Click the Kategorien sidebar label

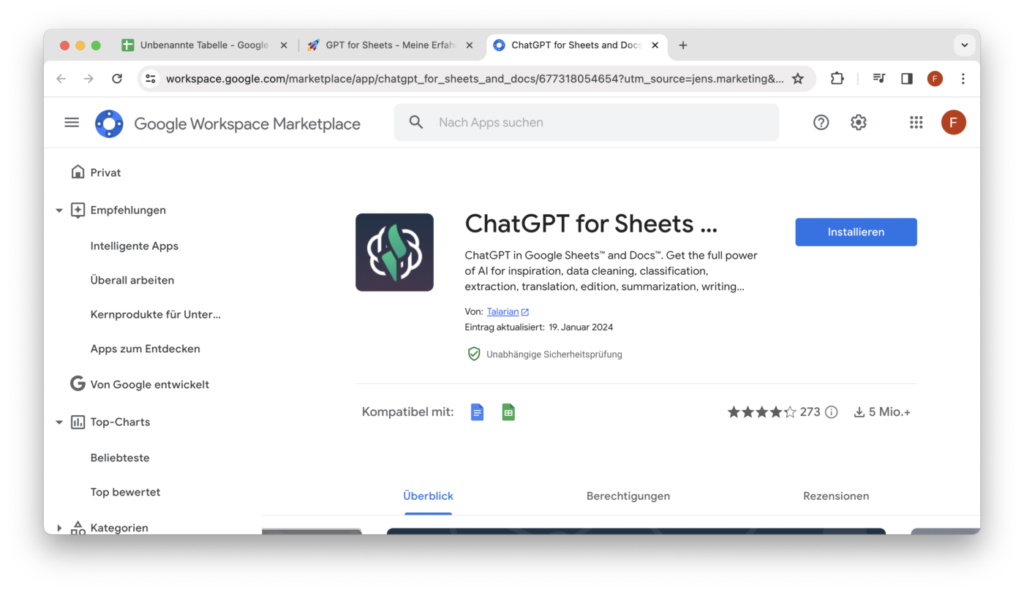coord(119,527)
